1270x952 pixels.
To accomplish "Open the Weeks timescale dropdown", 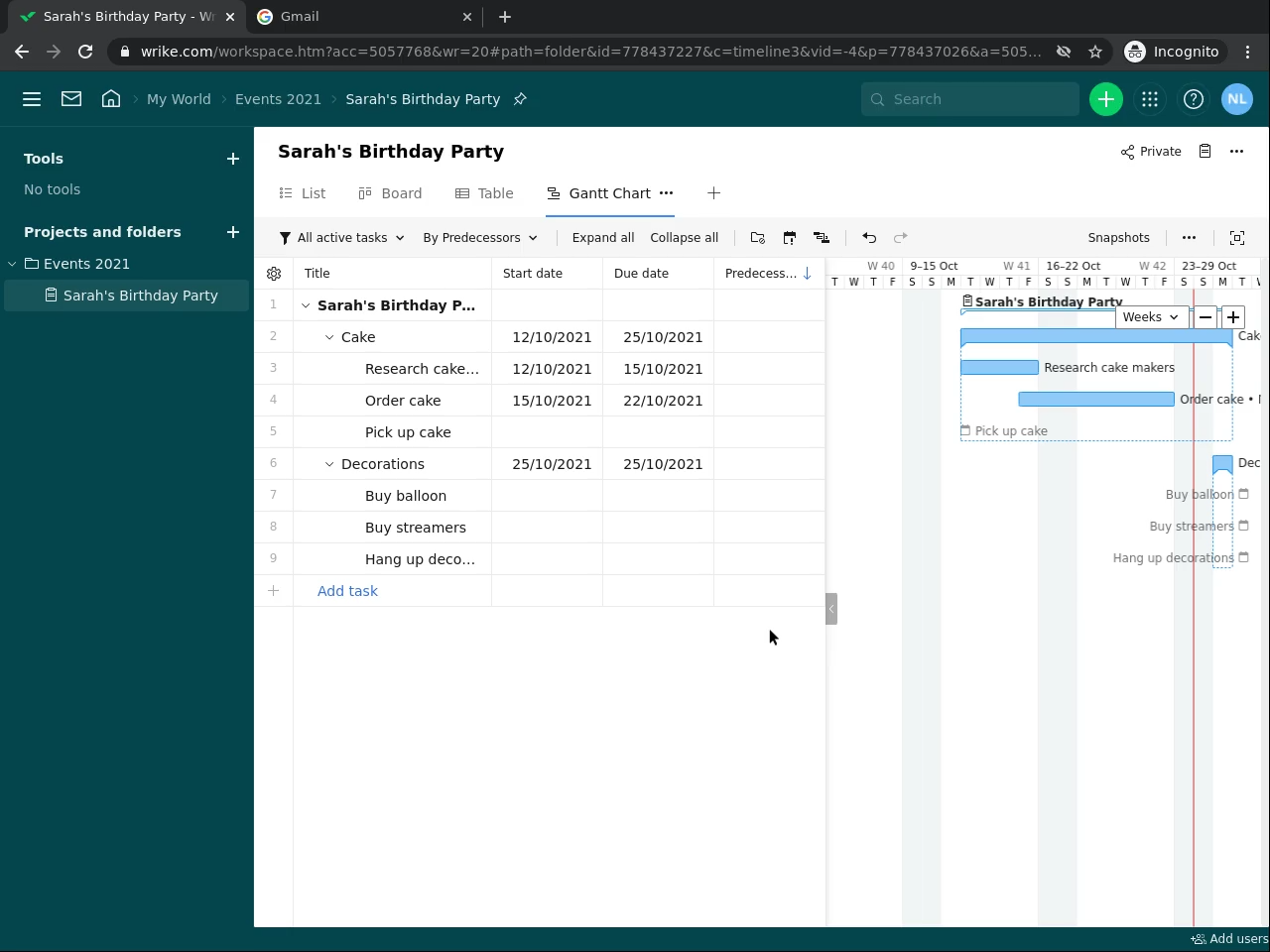I will click(1151, 317).
